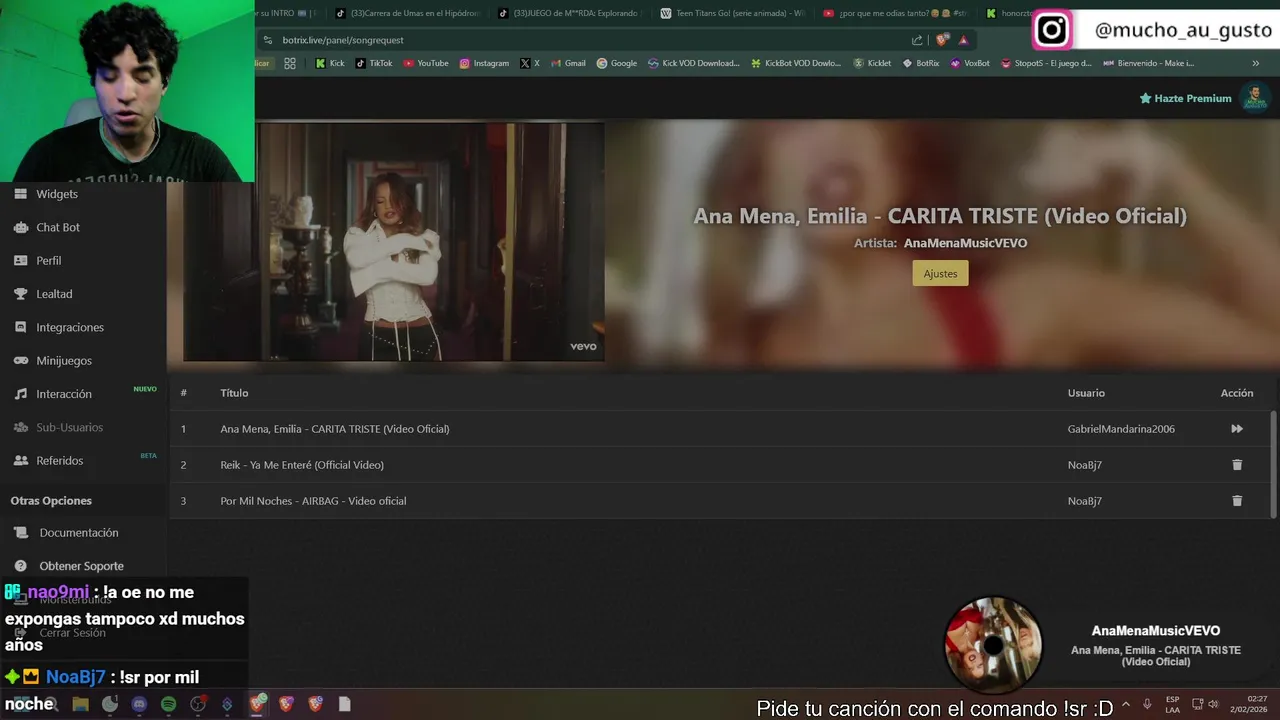
Task: Open the bookmarks apps grid icon
Action: coord(290,63)
